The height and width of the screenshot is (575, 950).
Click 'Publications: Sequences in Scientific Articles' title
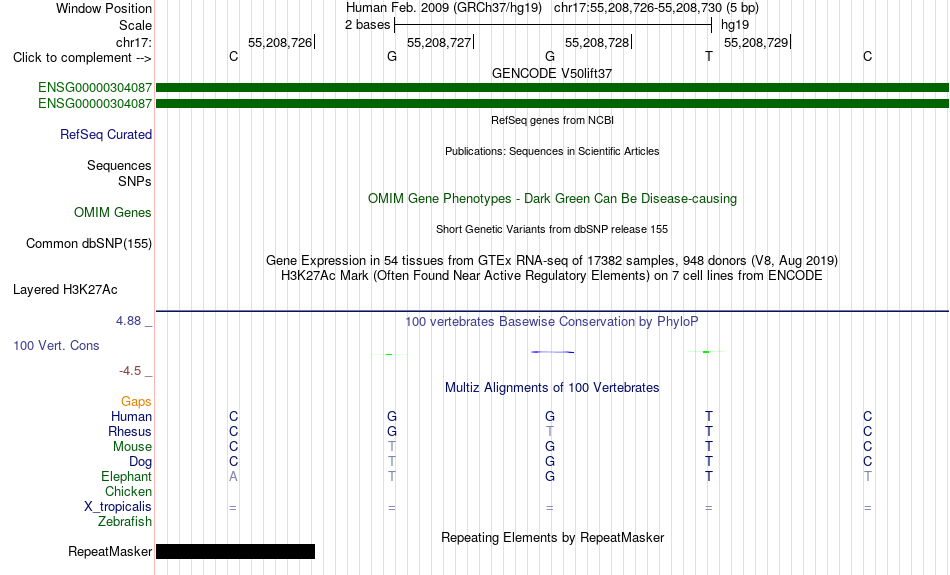(x=552, y=151)
